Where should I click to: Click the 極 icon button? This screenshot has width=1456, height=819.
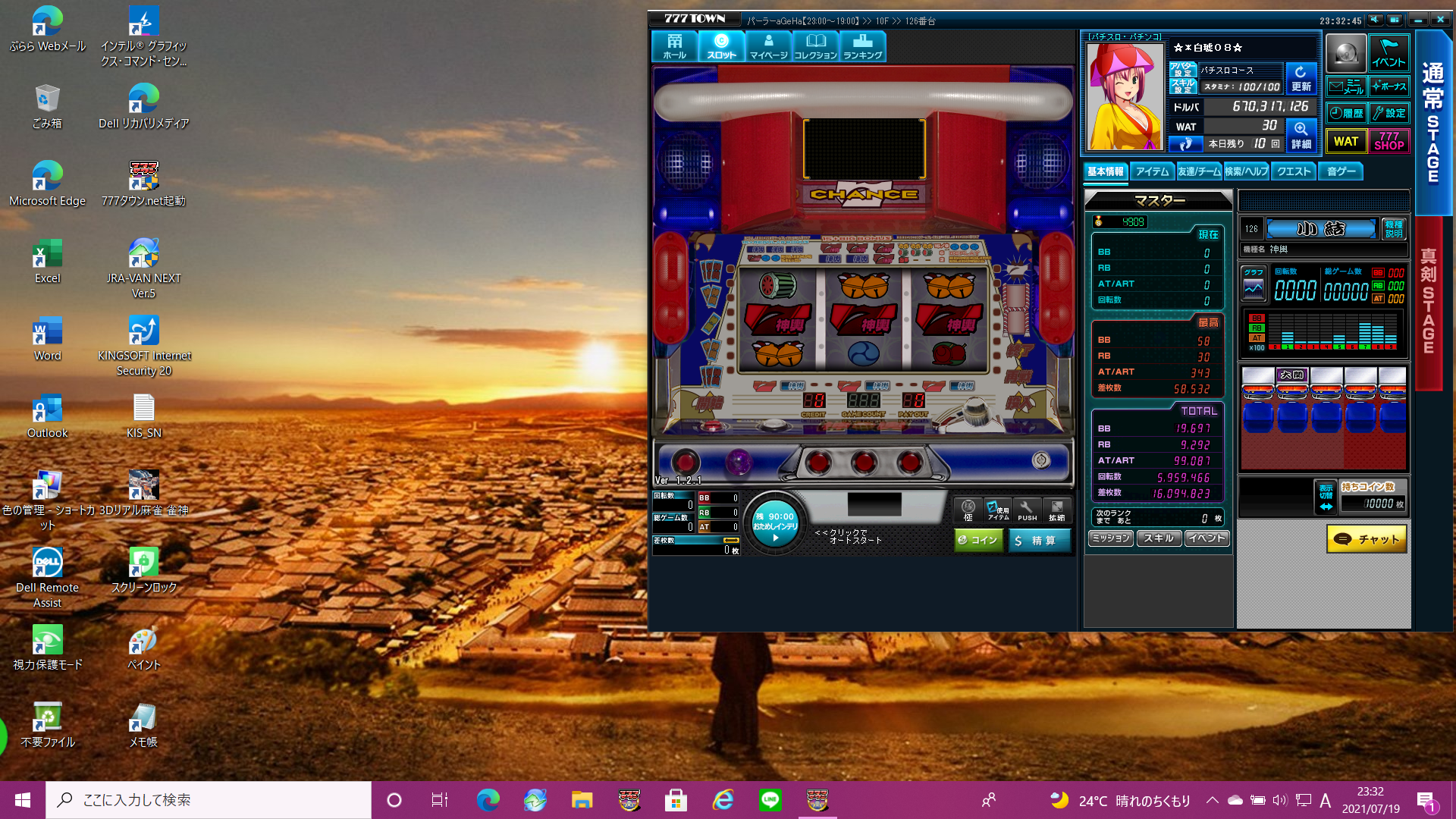[x=968, y=510]
